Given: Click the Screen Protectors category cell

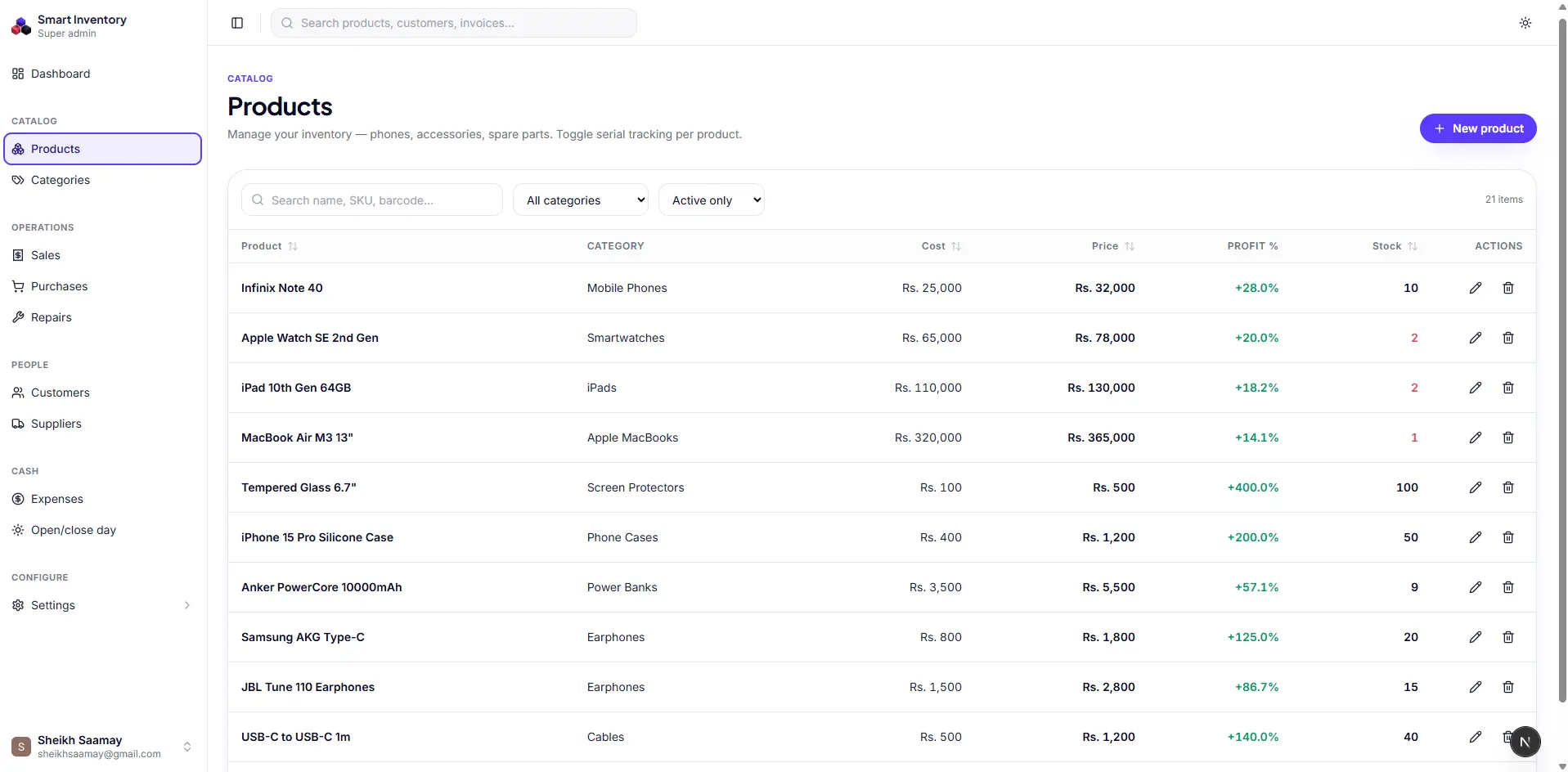Looking at the screenshot, I should (x=636, y=487).
